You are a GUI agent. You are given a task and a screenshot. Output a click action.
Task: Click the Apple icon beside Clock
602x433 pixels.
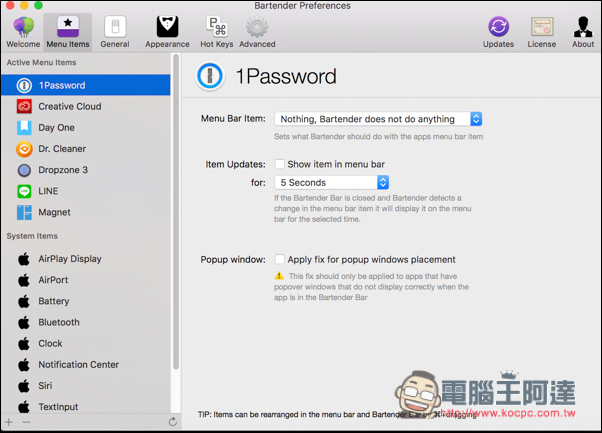[x=24, y=344]
